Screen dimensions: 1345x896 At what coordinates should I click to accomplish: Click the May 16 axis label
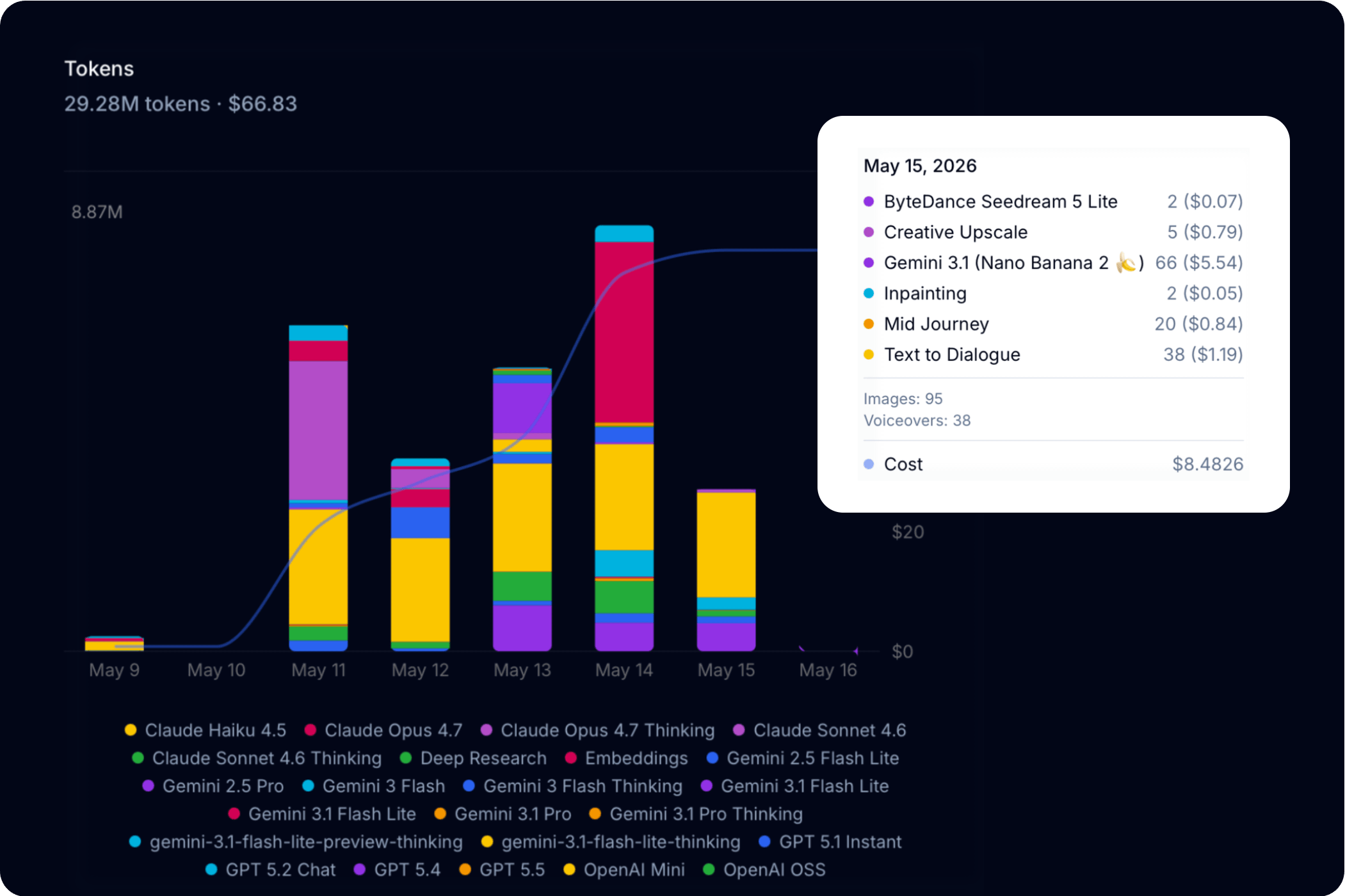(828, 670)
